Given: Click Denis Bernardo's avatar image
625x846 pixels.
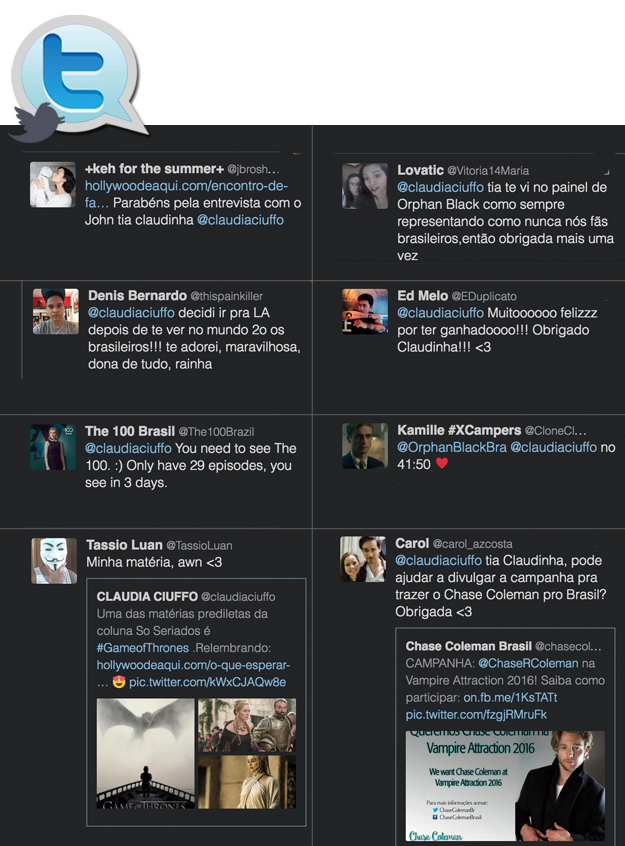Looking at the screenshot, I should [55, 311].
